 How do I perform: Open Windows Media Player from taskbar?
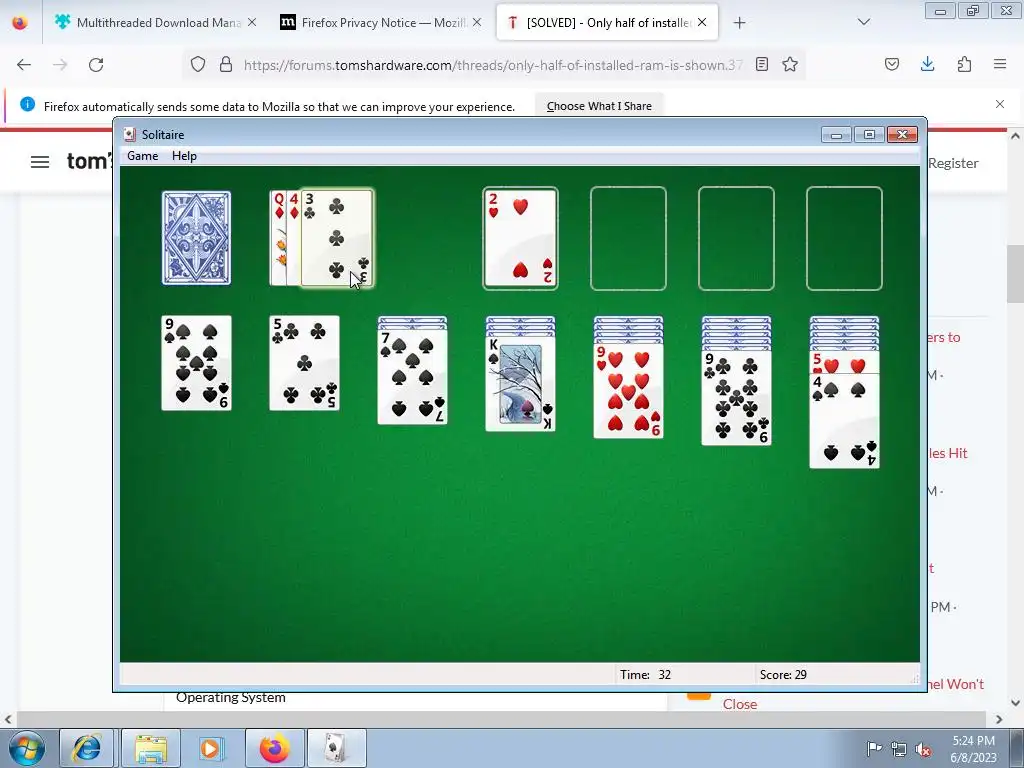click(x=211, y=748)
